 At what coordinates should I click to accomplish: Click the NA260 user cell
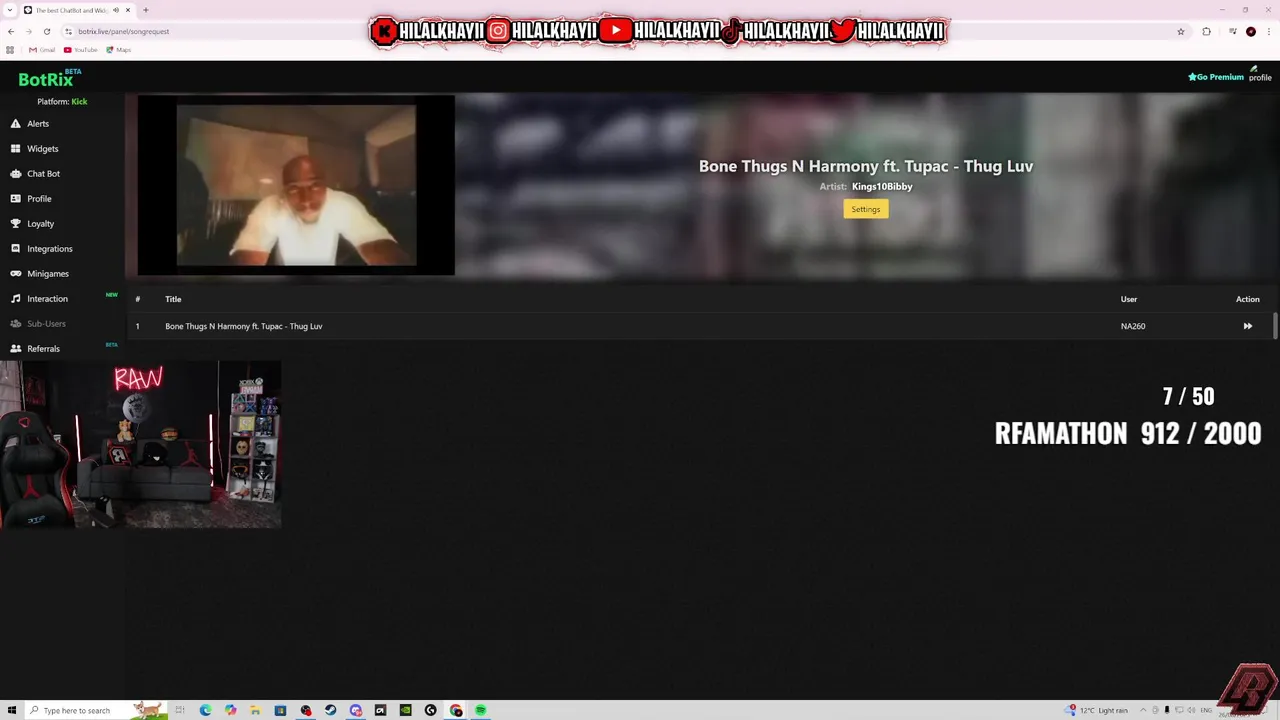click(x=1133, y=326)
